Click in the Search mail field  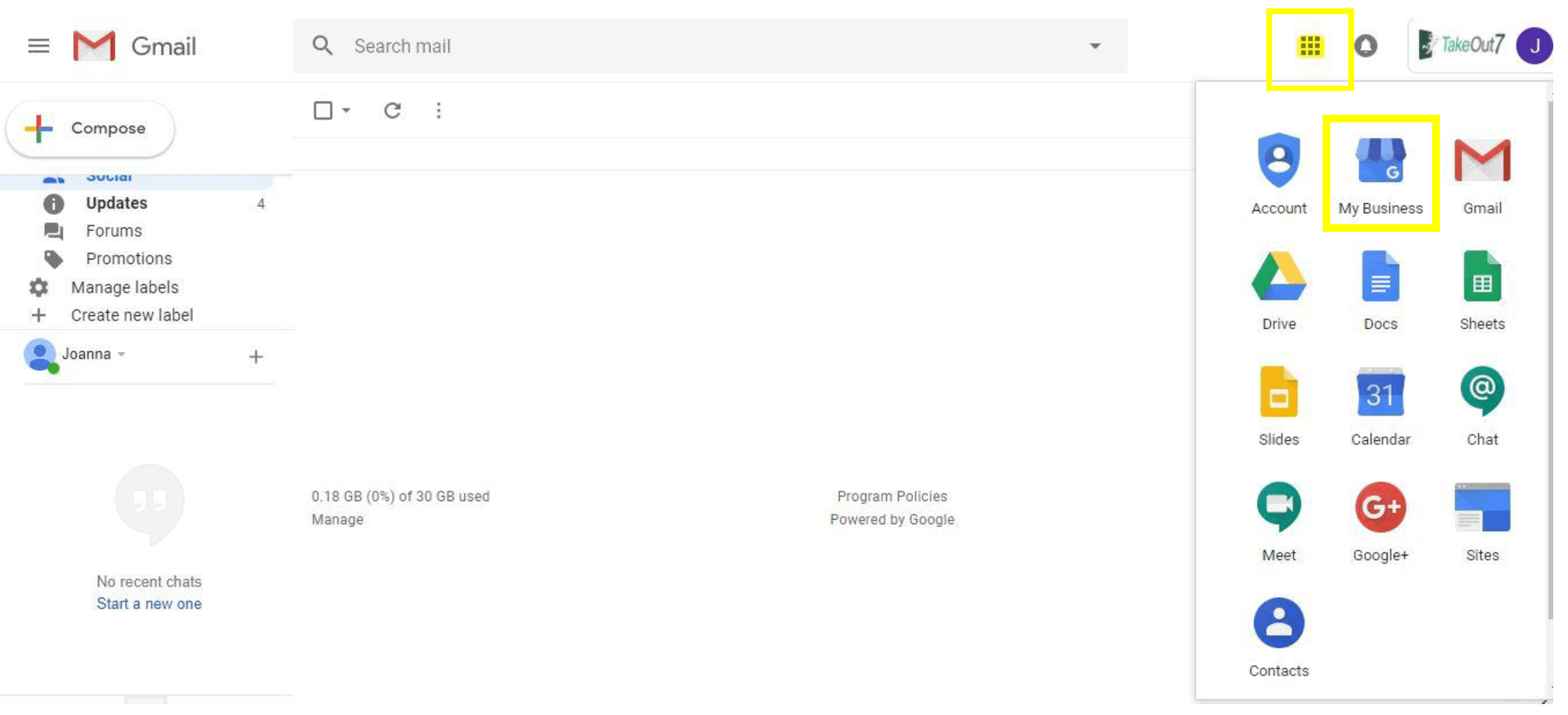[710, 46]
